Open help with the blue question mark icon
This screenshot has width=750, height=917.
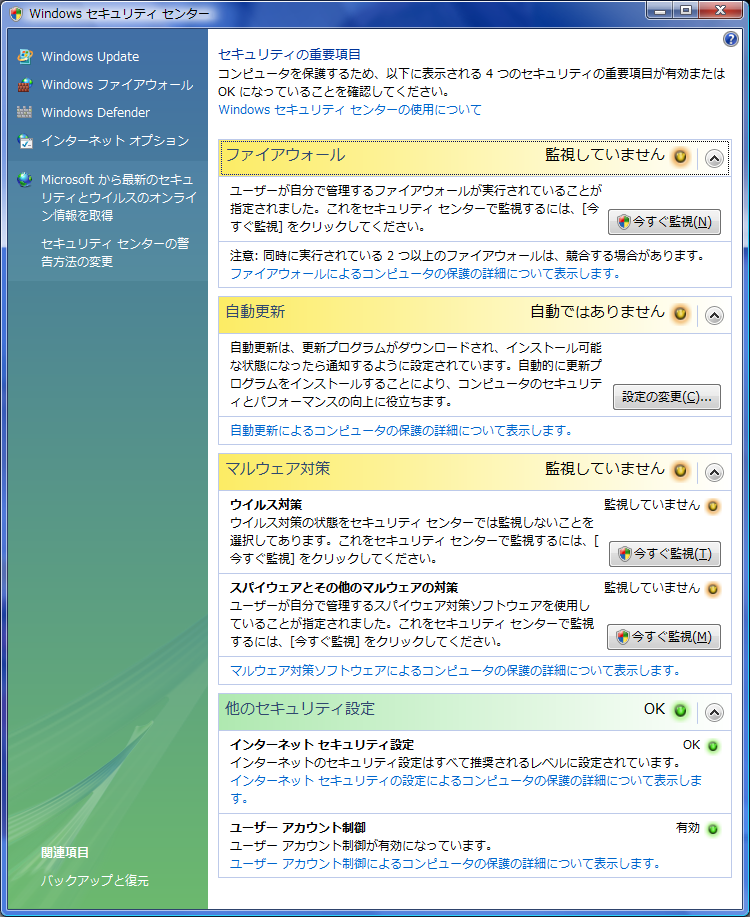(x=731, y=39)
